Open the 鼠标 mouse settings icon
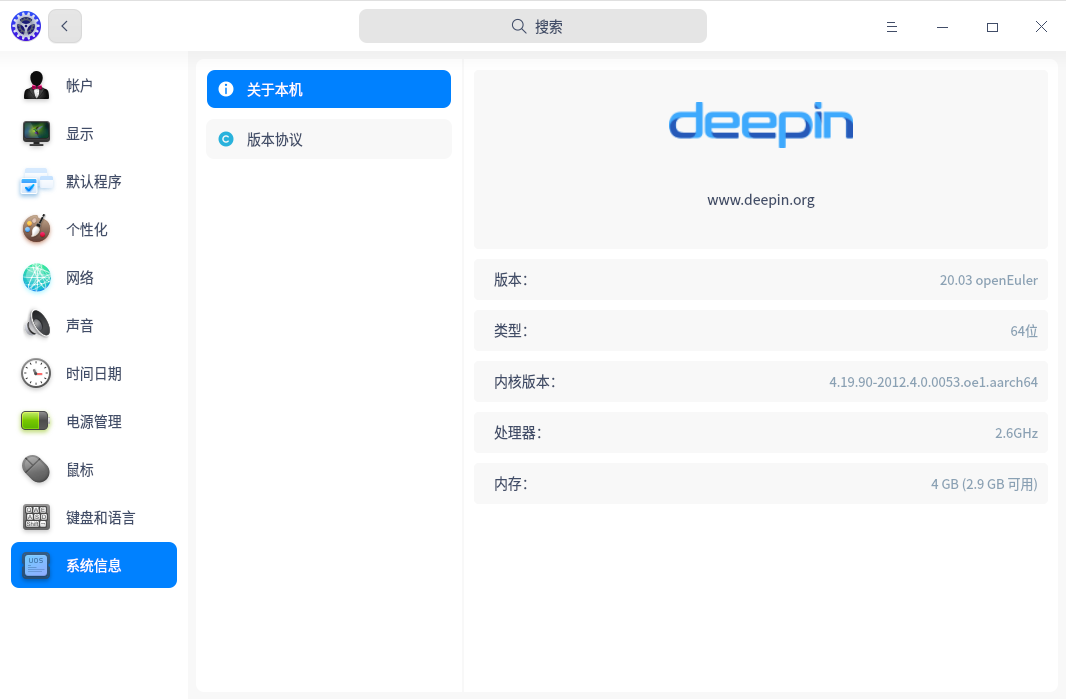 coord(37,470)
